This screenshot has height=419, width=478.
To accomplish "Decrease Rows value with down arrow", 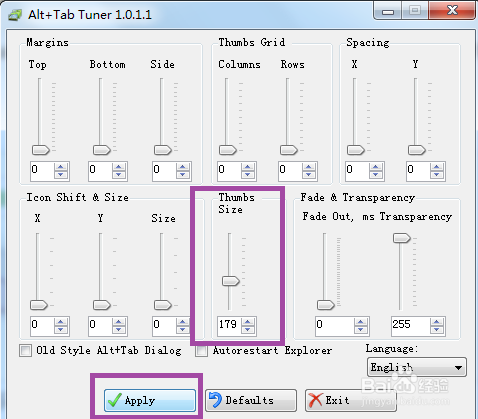I will click(309, 174).
